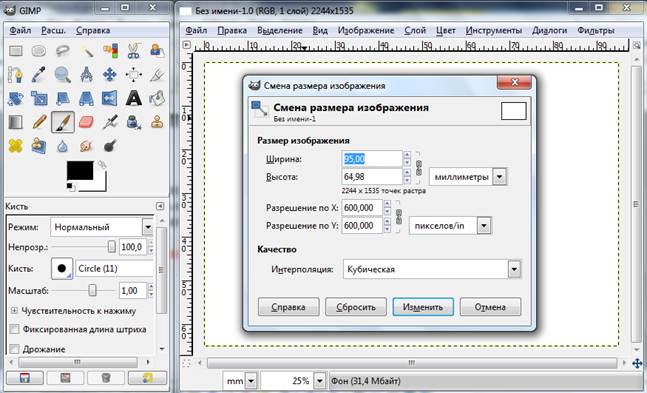Select the Select by Color tool
The width and height of the screenshot is (647, 393).
point(110,51)
